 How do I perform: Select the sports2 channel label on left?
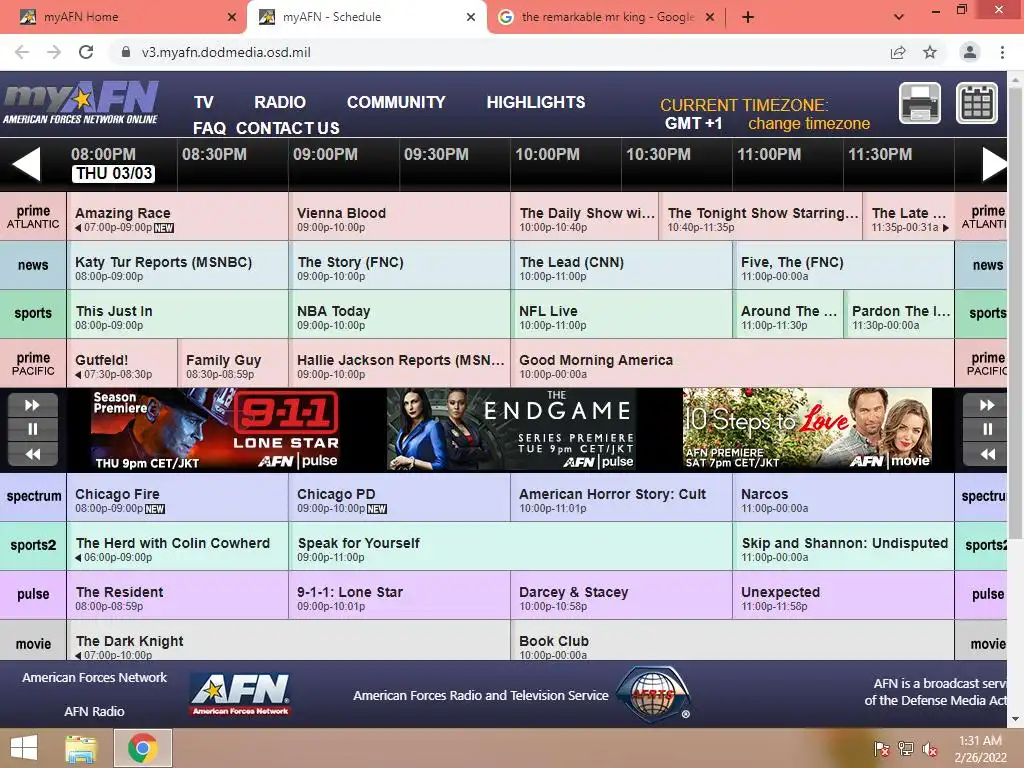(x=33, y=545)
